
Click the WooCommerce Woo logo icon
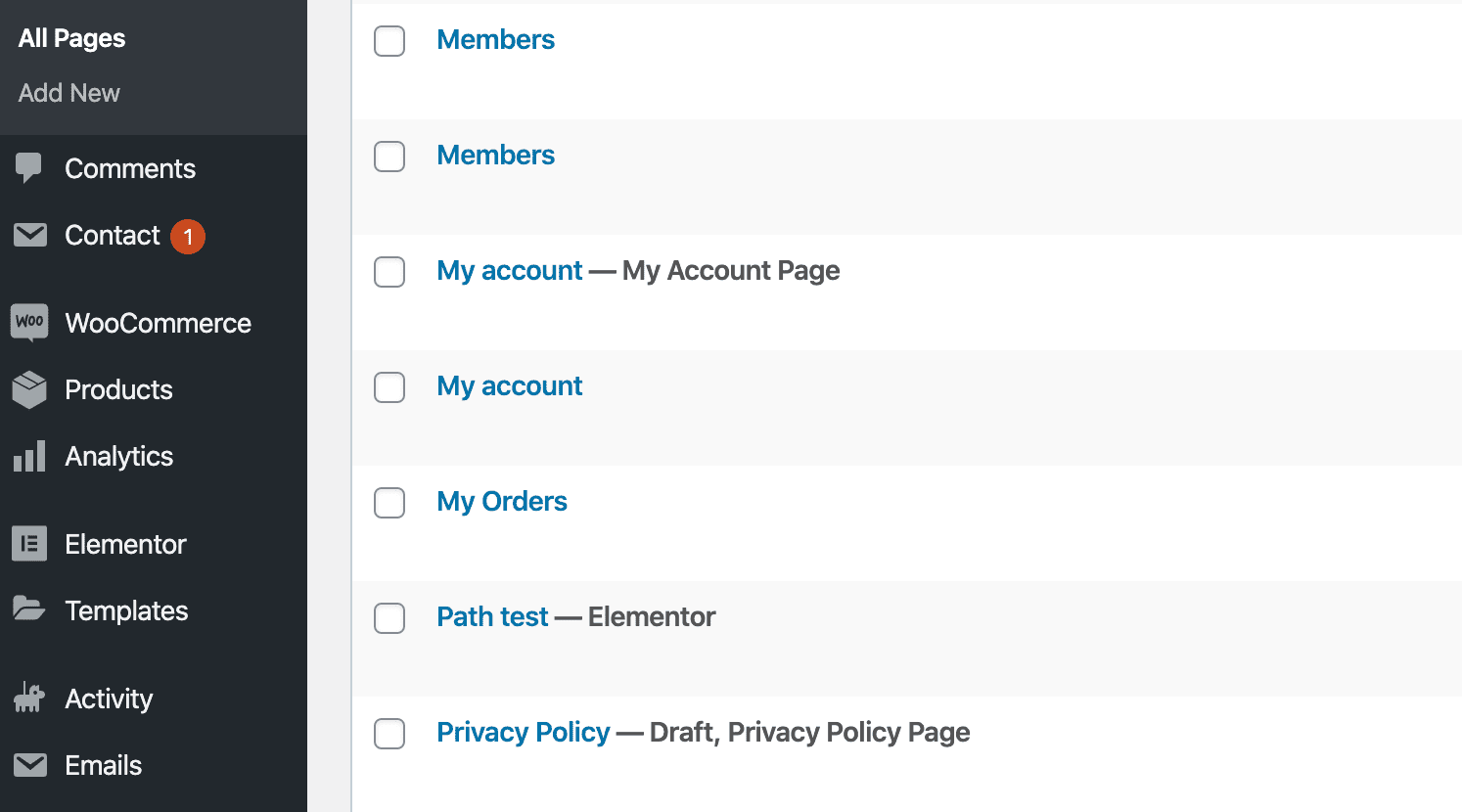29,322
